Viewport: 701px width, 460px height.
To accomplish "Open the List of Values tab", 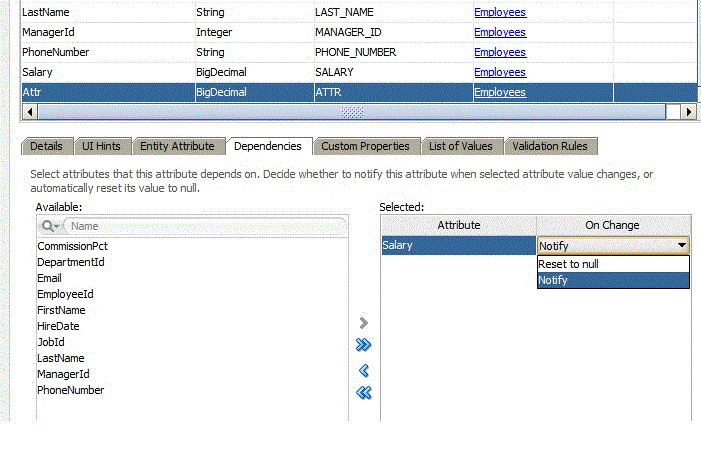I will pyautogui.click(x=460, y=146).
